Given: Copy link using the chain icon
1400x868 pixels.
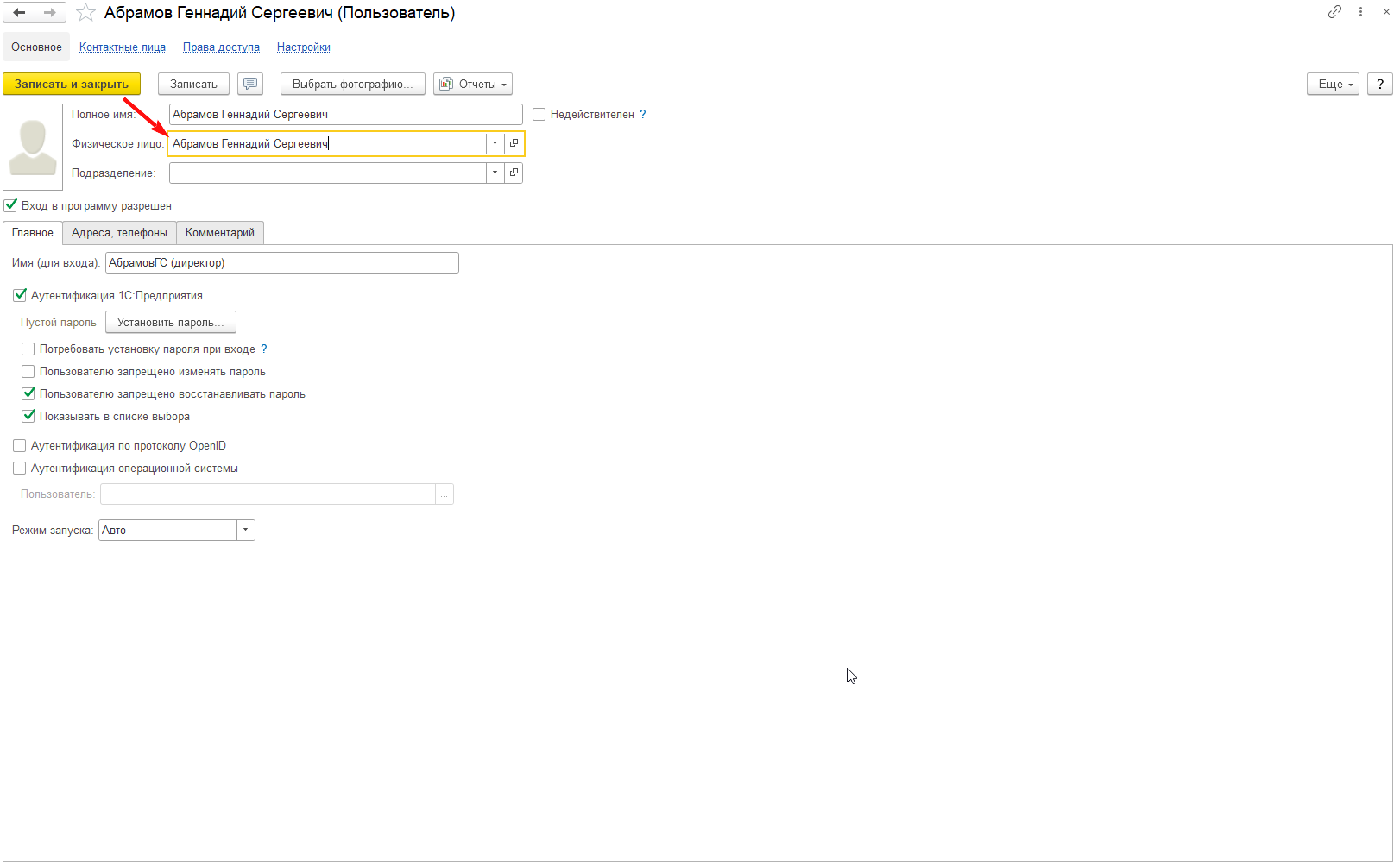Looking at the screenshot, I should tap(1334, 12).
